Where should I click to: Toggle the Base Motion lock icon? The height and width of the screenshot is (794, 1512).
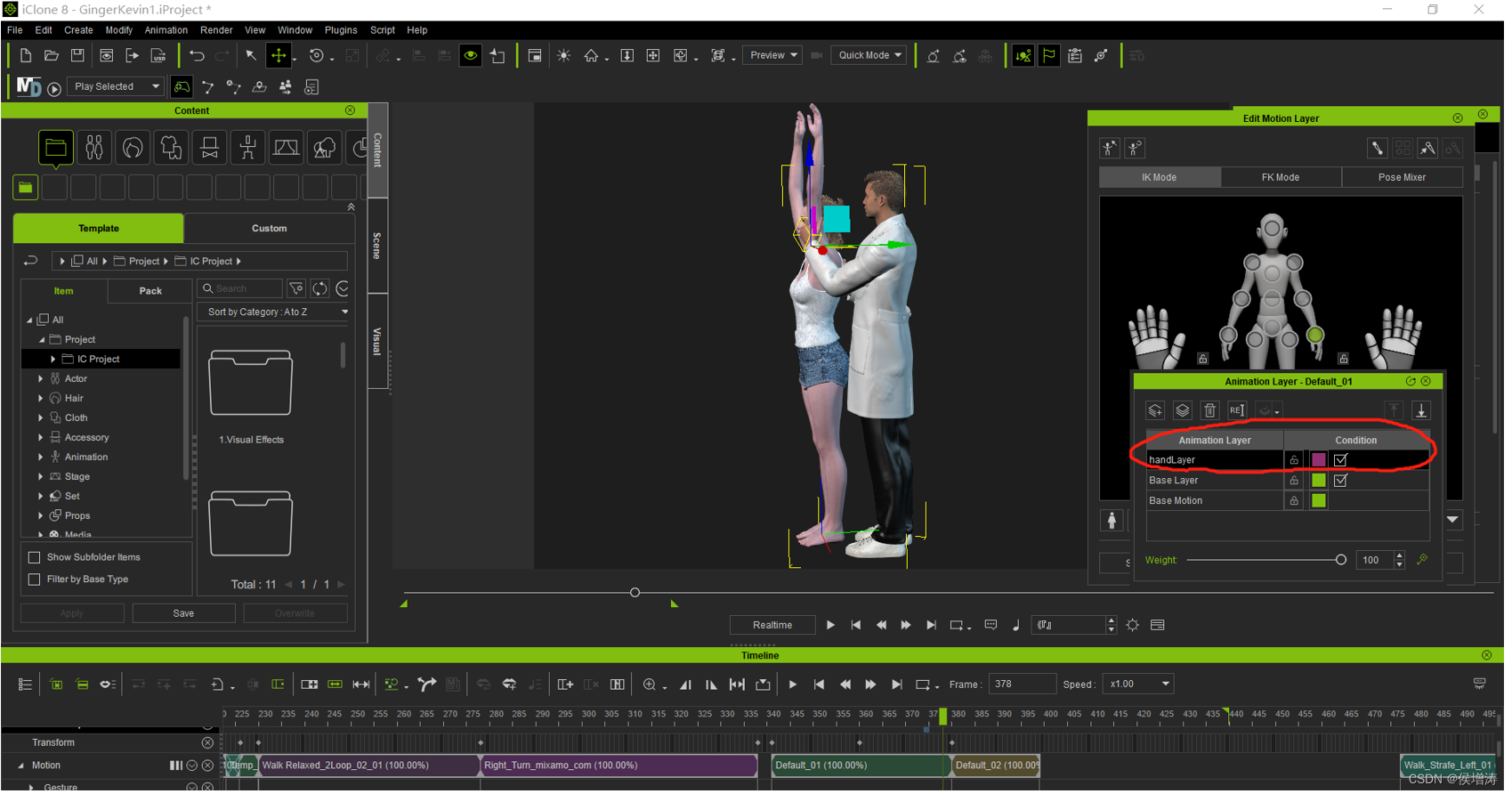coord(1294,501)
